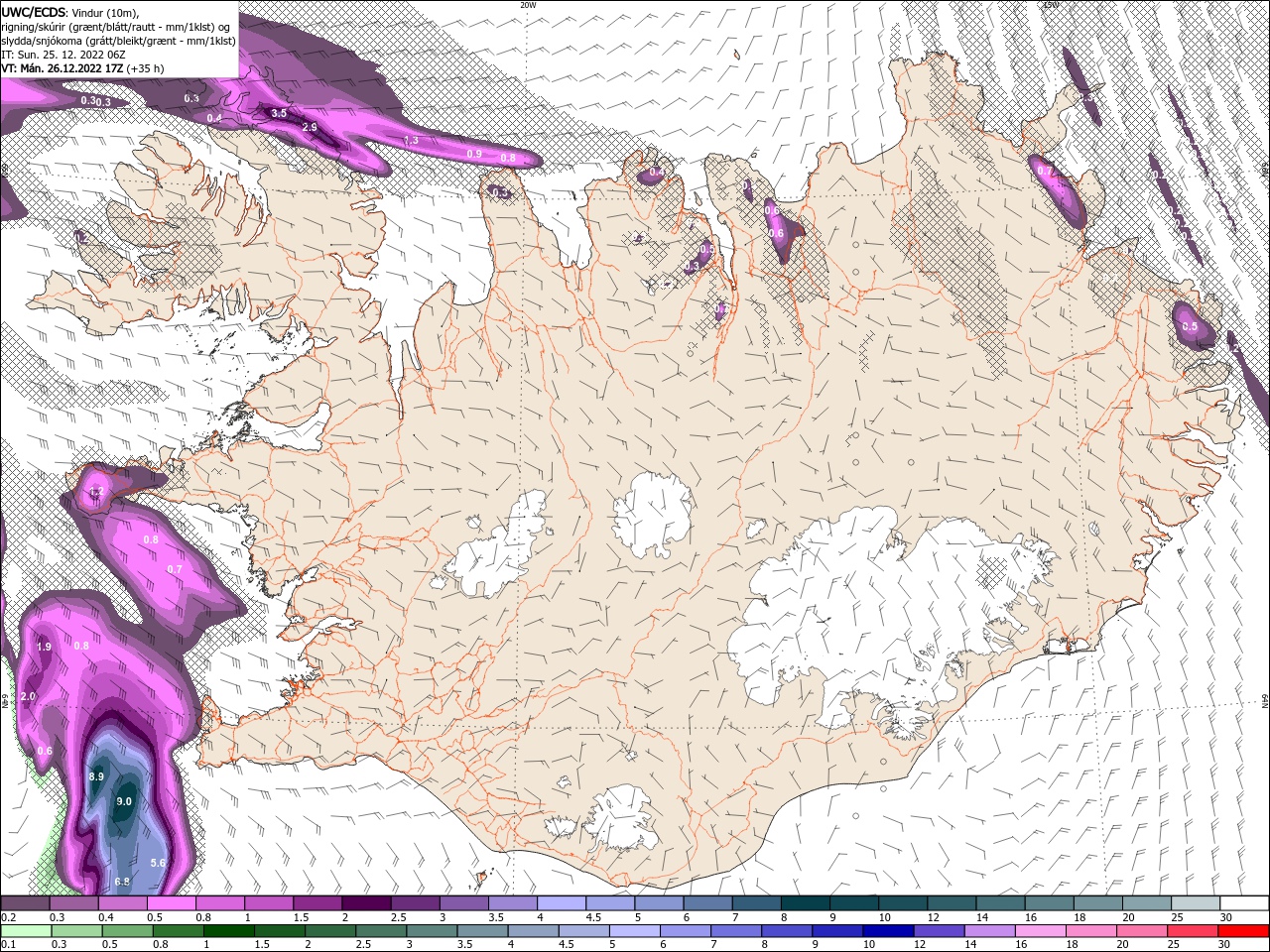The height and width of the screenshot is (952, 1270).
Task: Select the 'IT: Sun. 25. 12. 2022 06Z' line
Action: pyautogui.click(x=65, y=55)
